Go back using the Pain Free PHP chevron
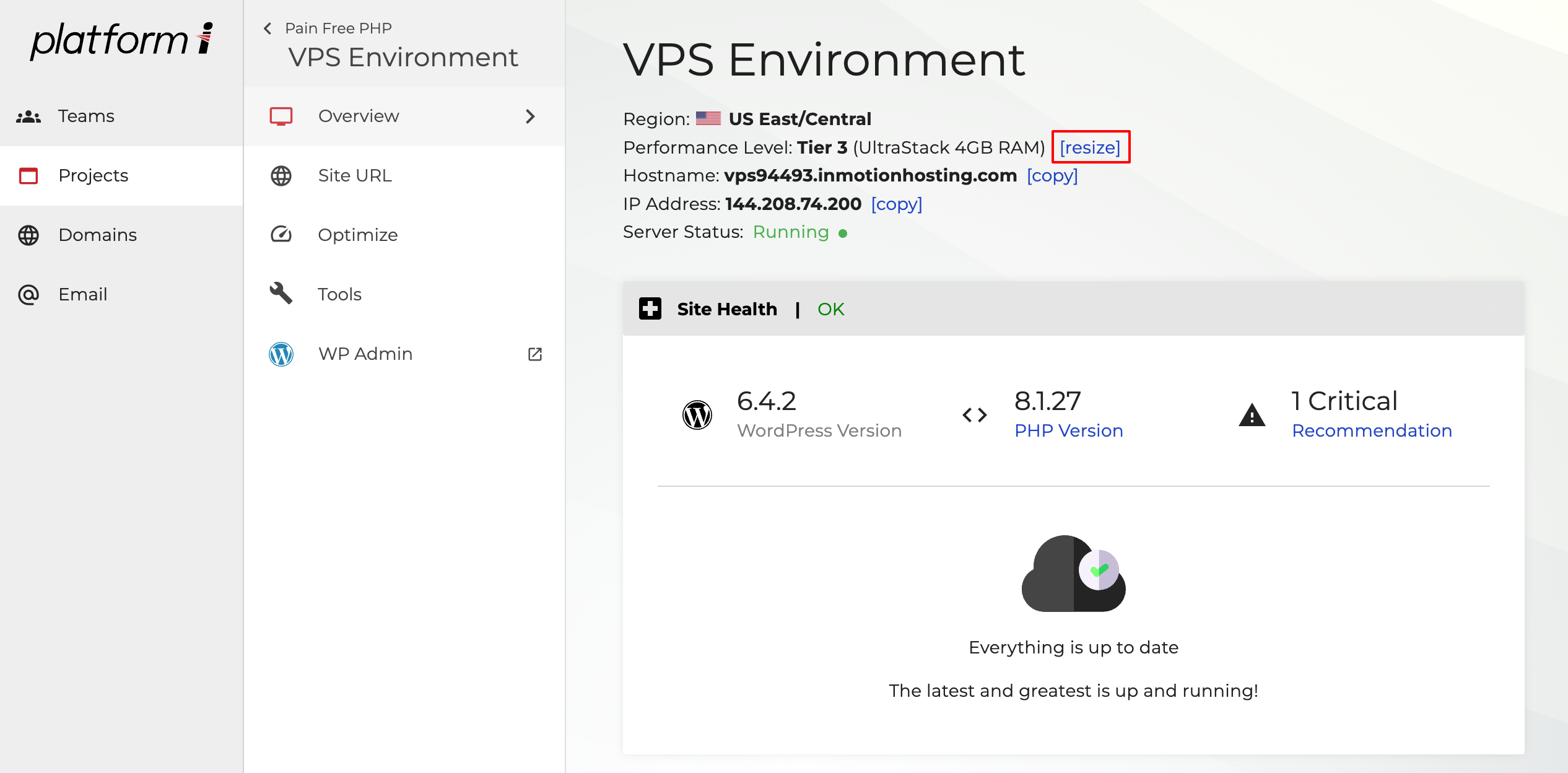The width and height of the screenshot is (1568, 773). tap(268, 28)
